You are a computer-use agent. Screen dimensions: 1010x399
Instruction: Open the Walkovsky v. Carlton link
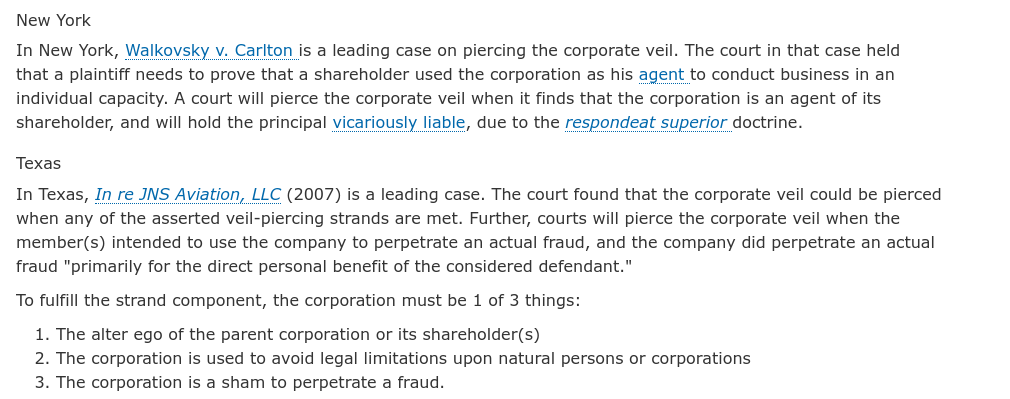[209, 51]
